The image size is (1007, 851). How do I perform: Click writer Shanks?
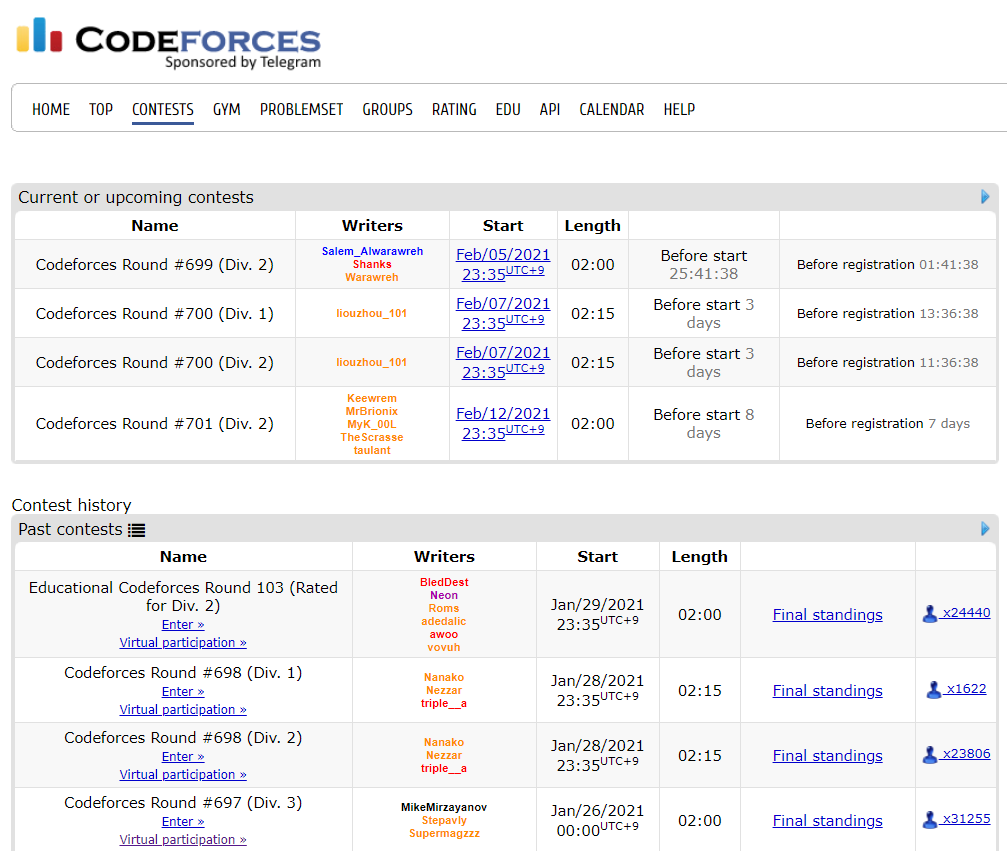tap(372, 264)
